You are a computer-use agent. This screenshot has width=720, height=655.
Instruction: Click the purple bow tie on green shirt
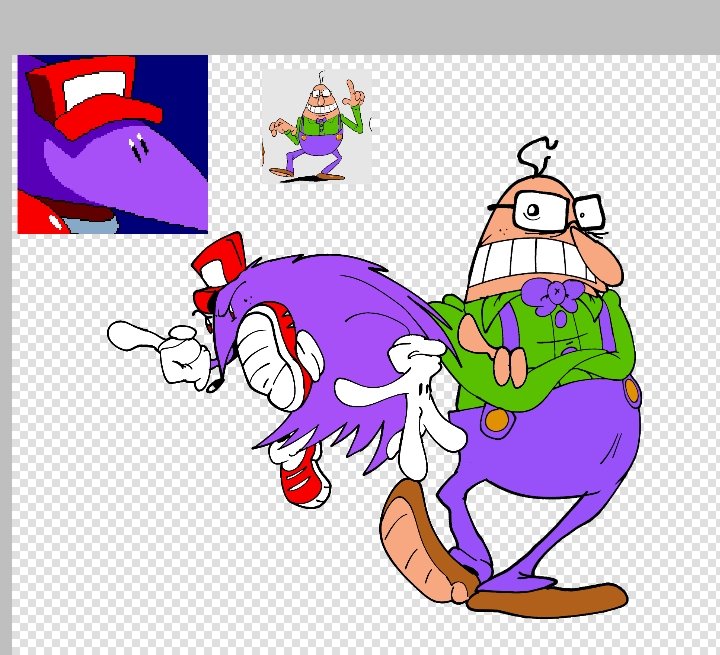click(x=553, y=295)
